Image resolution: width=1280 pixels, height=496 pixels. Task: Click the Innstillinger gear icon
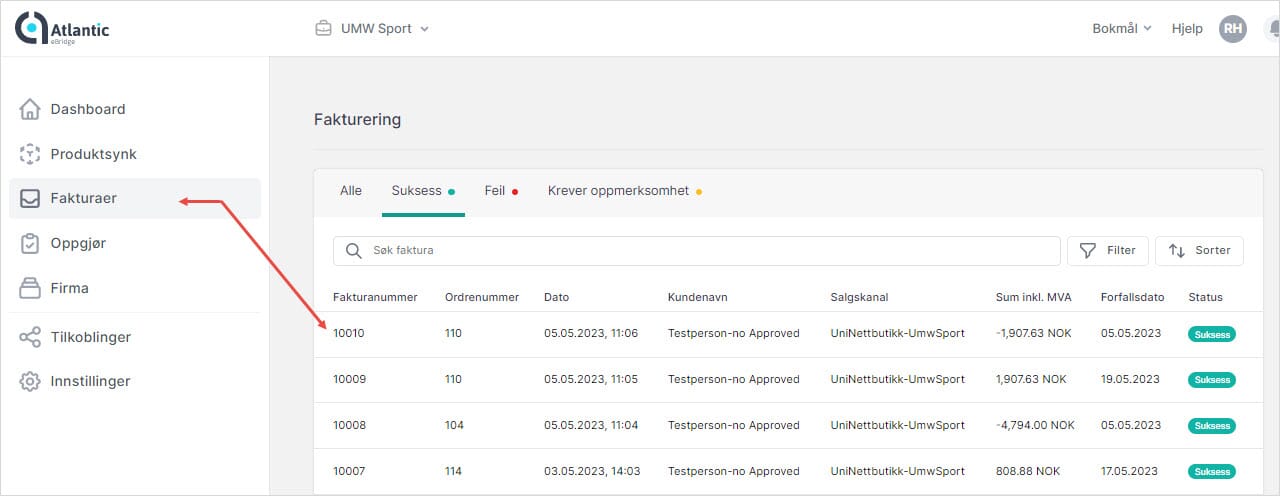(30, 381)
